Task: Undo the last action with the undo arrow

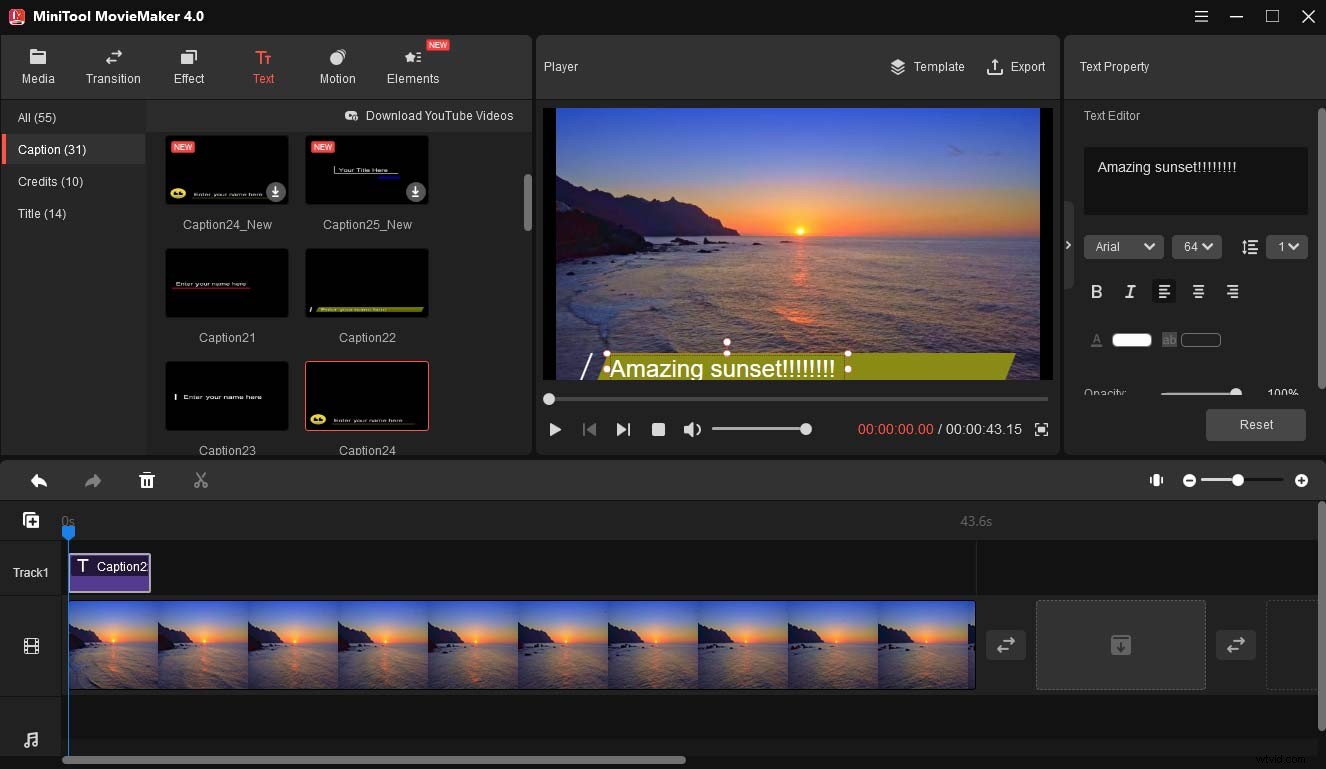Action: pos(39,480)
